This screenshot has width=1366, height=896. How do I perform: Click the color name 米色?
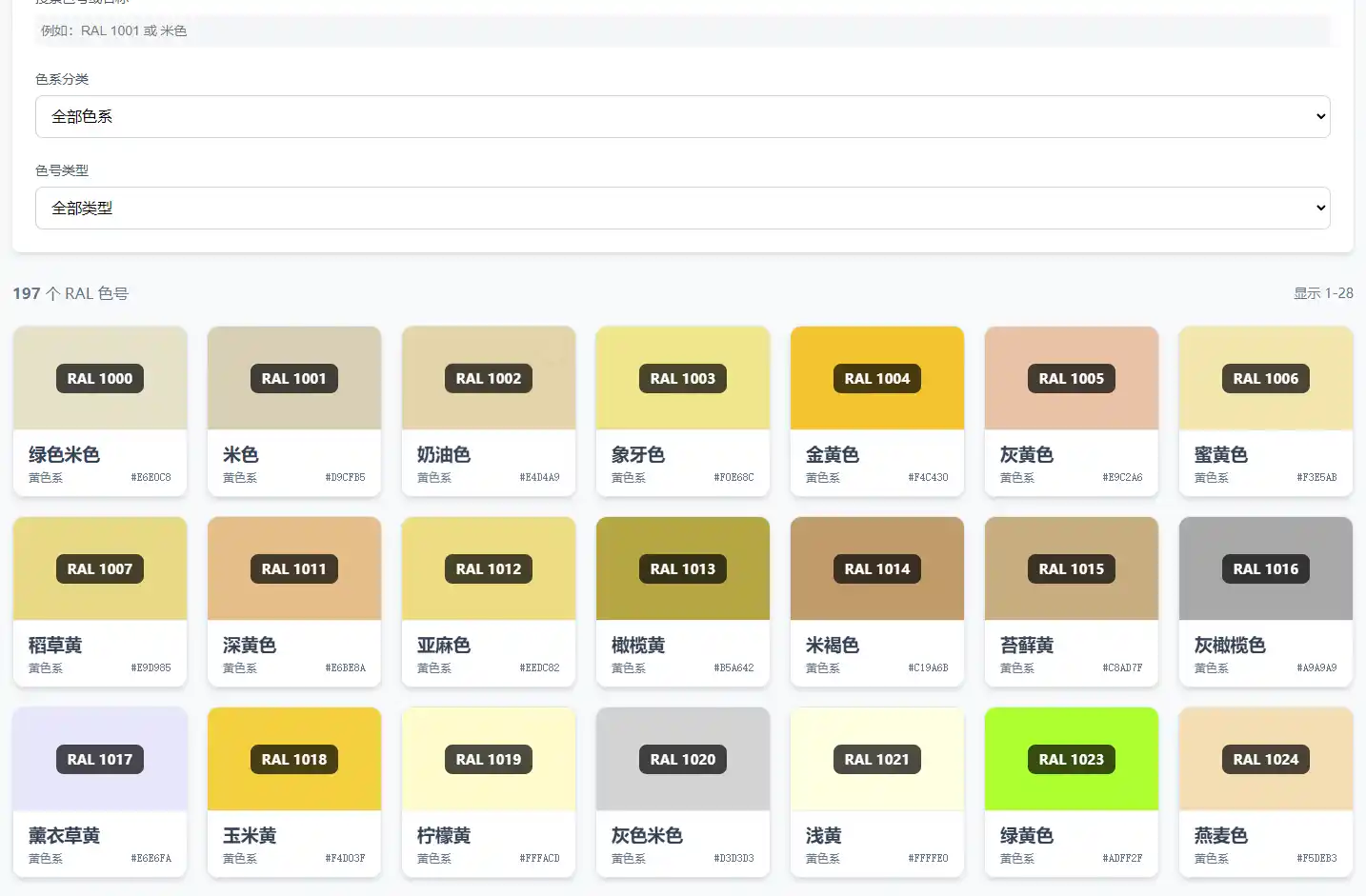click(x=240, y=455)
